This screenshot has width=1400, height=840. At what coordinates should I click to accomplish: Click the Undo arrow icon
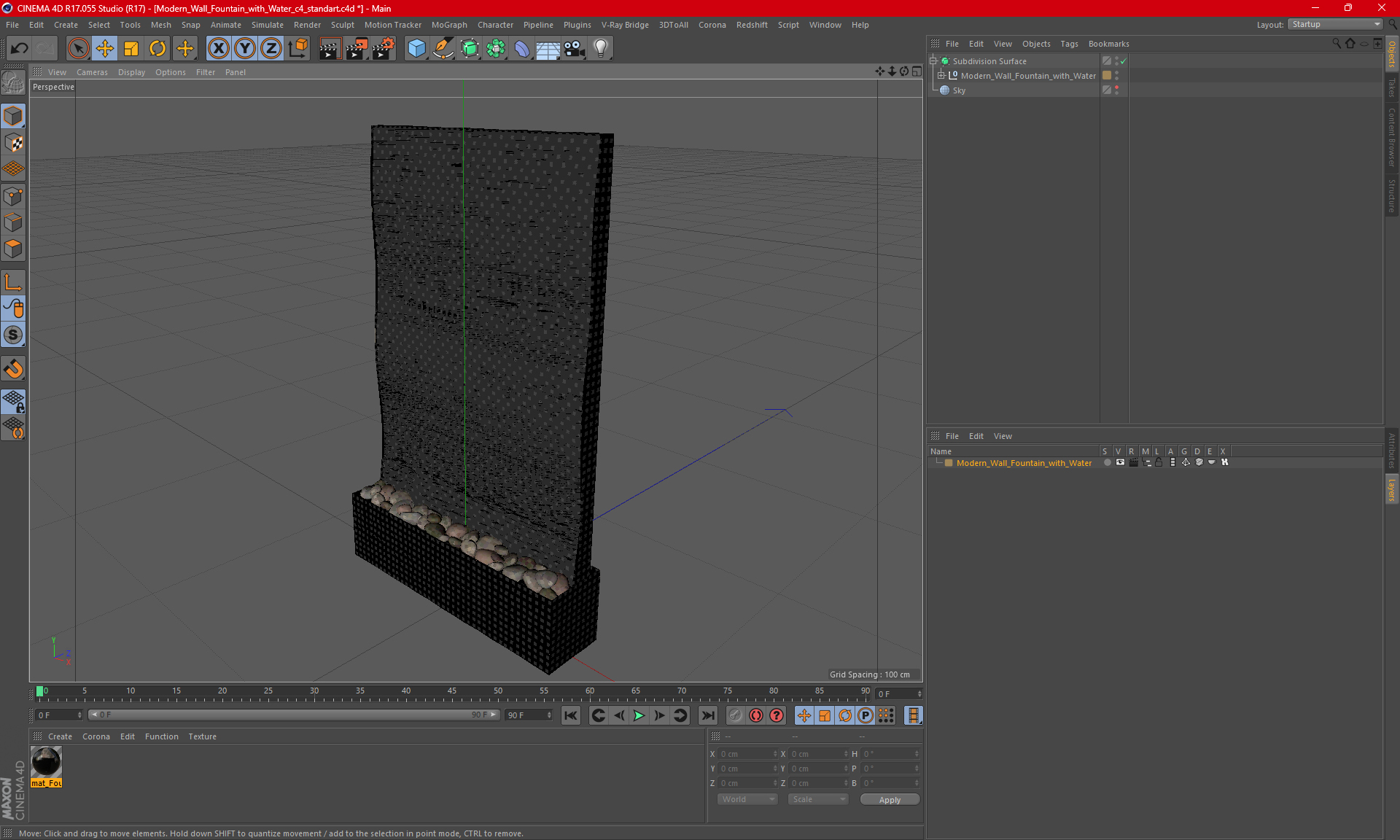pos(19,49)
